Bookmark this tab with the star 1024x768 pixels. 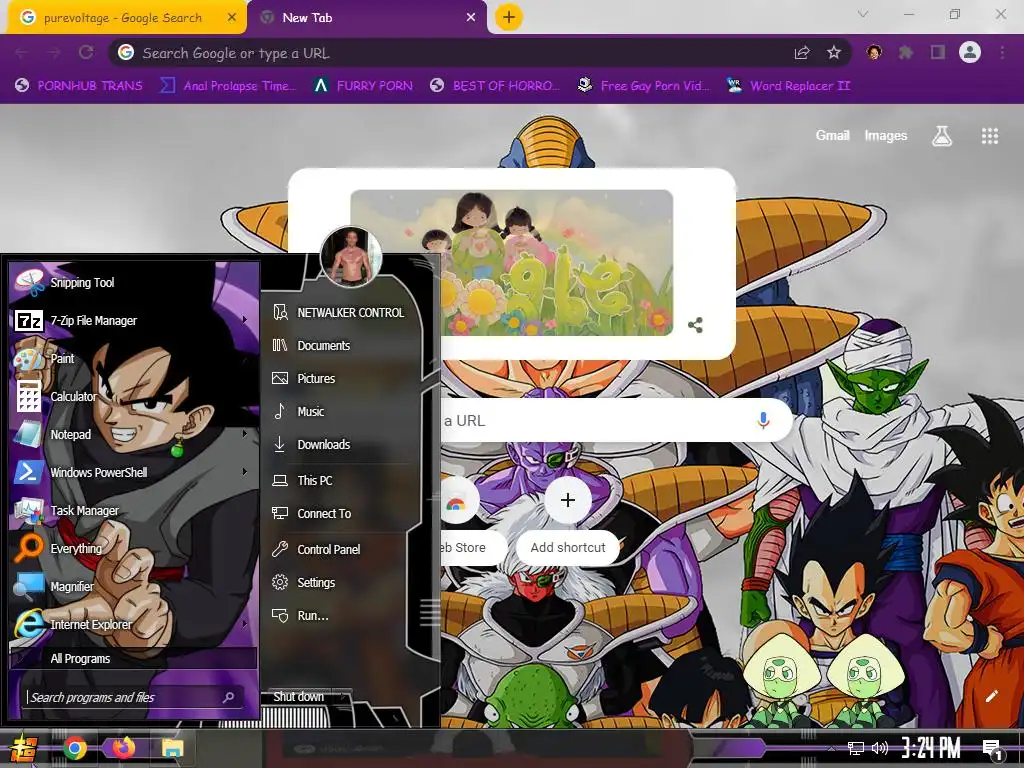click(834, 53)
